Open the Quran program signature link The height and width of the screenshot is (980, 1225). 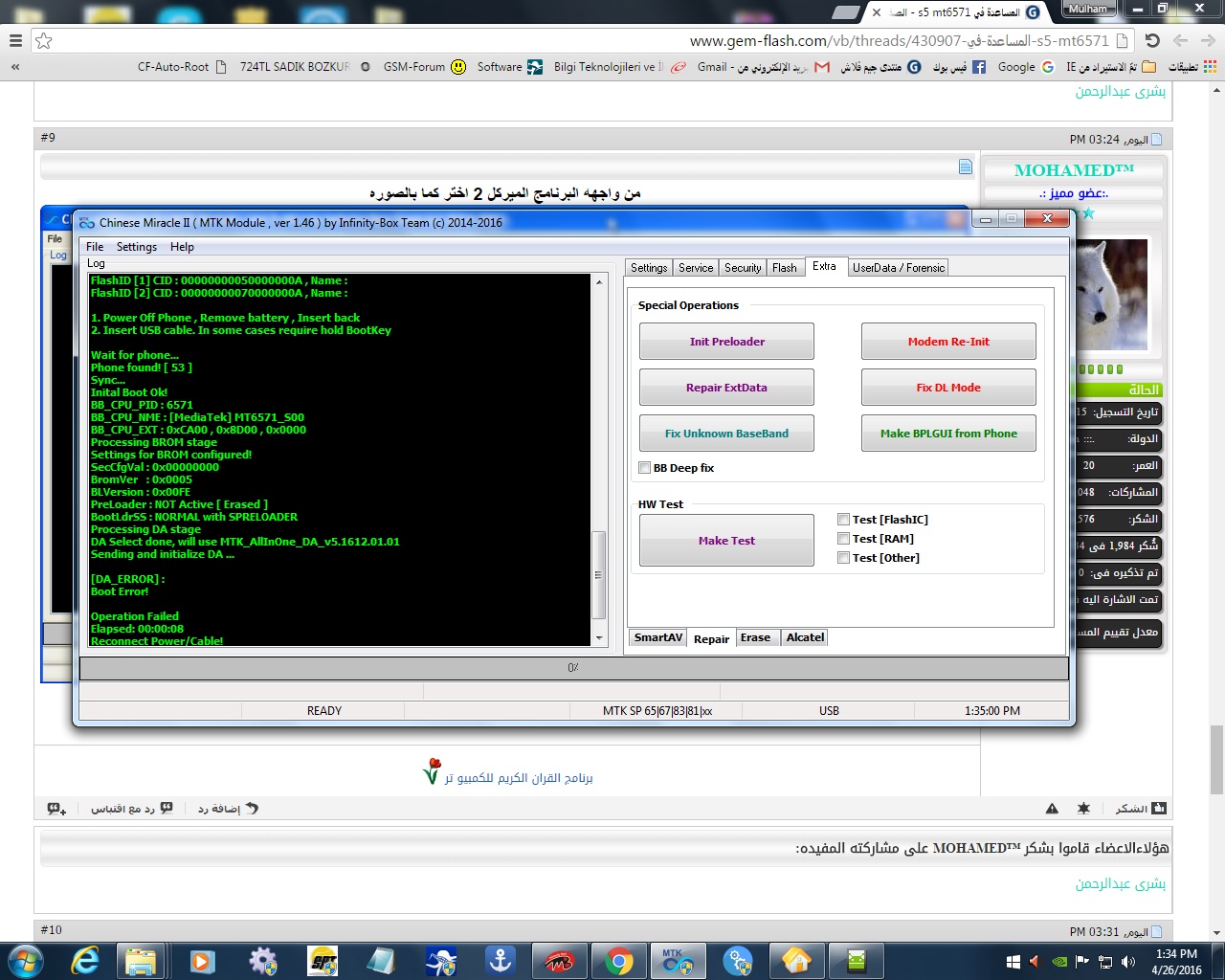[x=519, y=778]
